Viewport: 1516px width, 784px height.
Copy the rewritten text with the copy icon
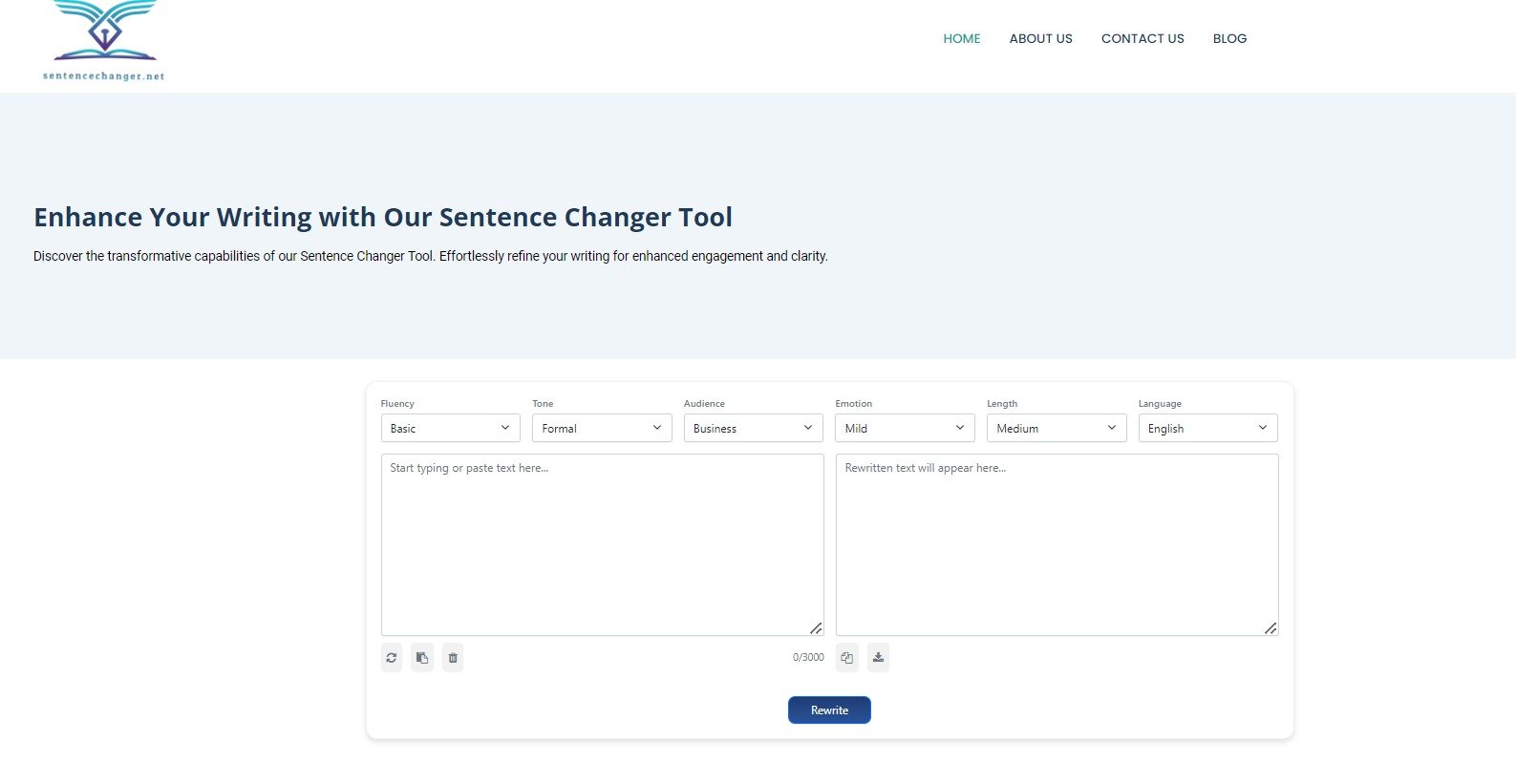coord(847,658)
